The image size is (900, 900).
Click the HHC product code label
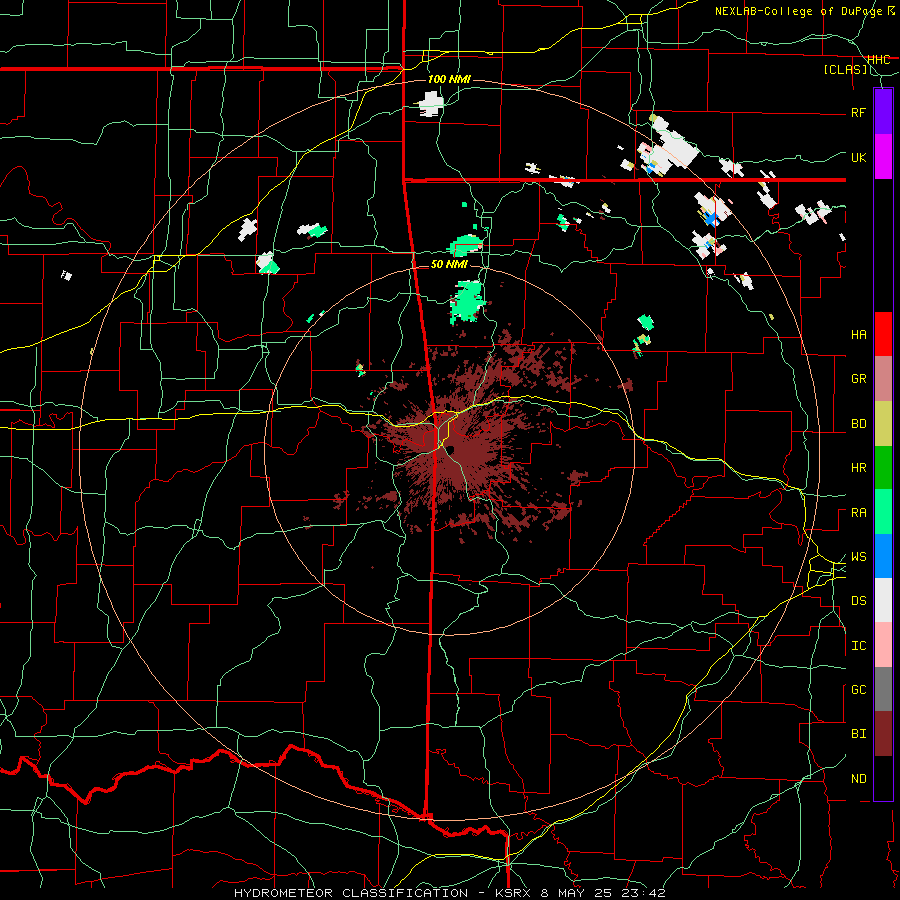click(x=879, y=60)
